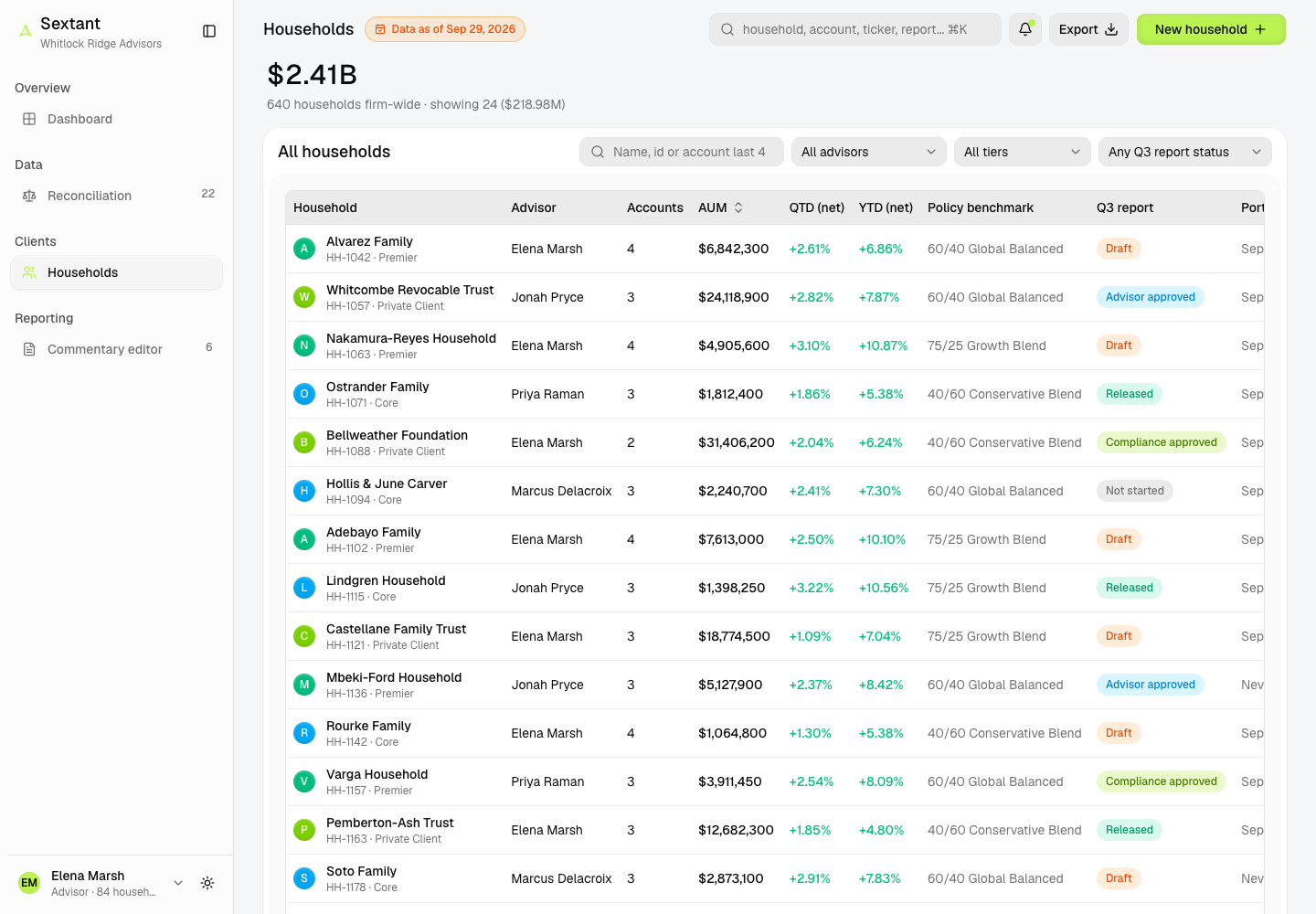Click the Export button
This screenshot has height=914, width=1316.
(1088, 29)
